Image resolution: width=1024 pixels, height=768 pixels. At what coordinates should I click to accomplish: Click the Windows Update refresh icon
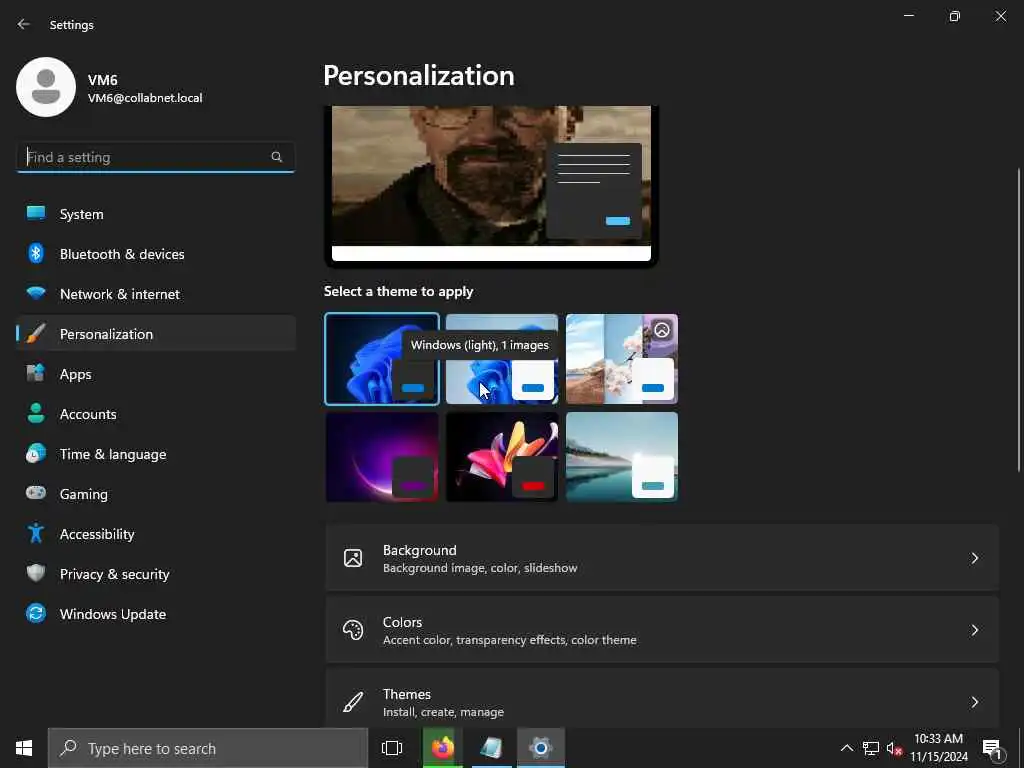coord(36,613)
